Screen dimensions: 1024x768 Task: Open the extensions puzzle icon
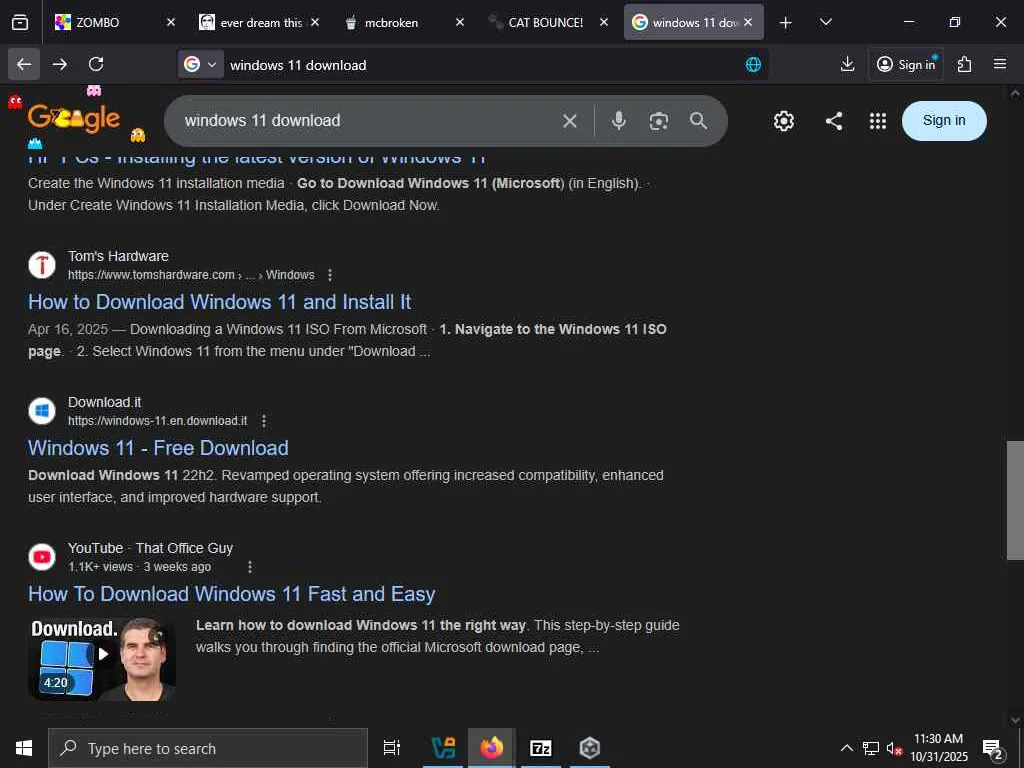(964, 64)
